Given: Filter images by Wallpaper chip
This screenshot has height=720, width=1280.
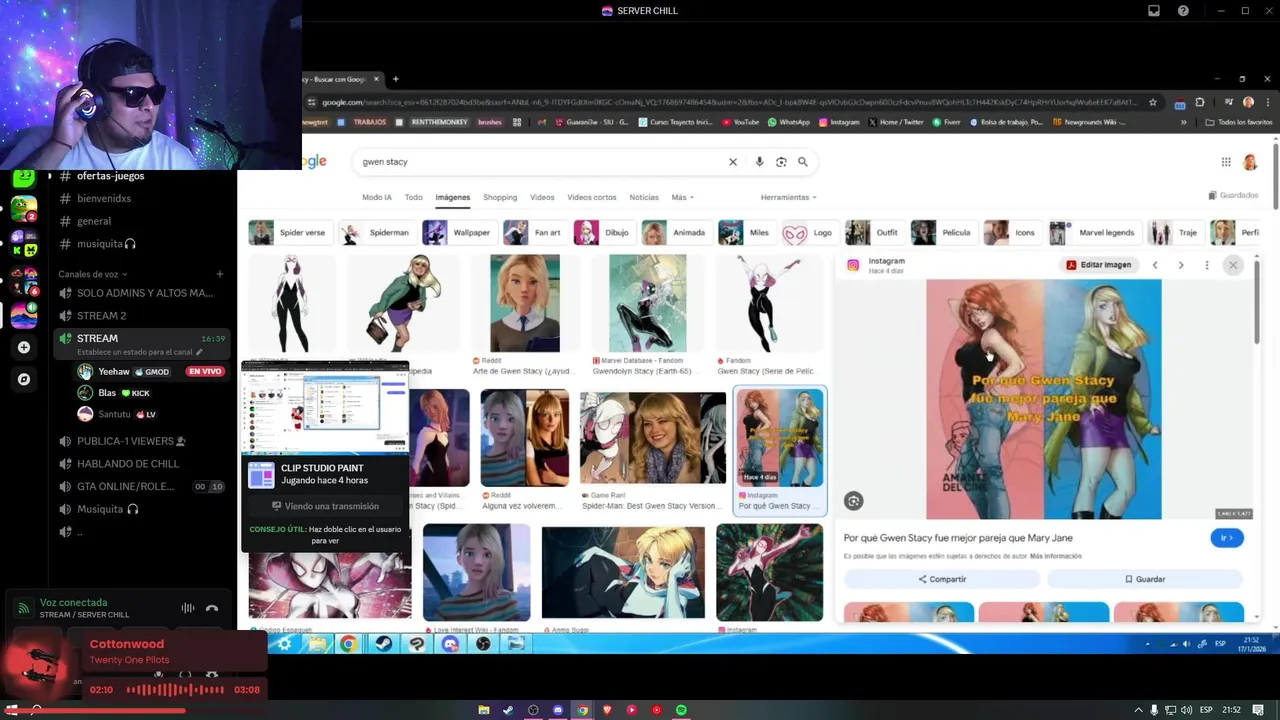Looking at the screenshot, I should tap(459, 232).
